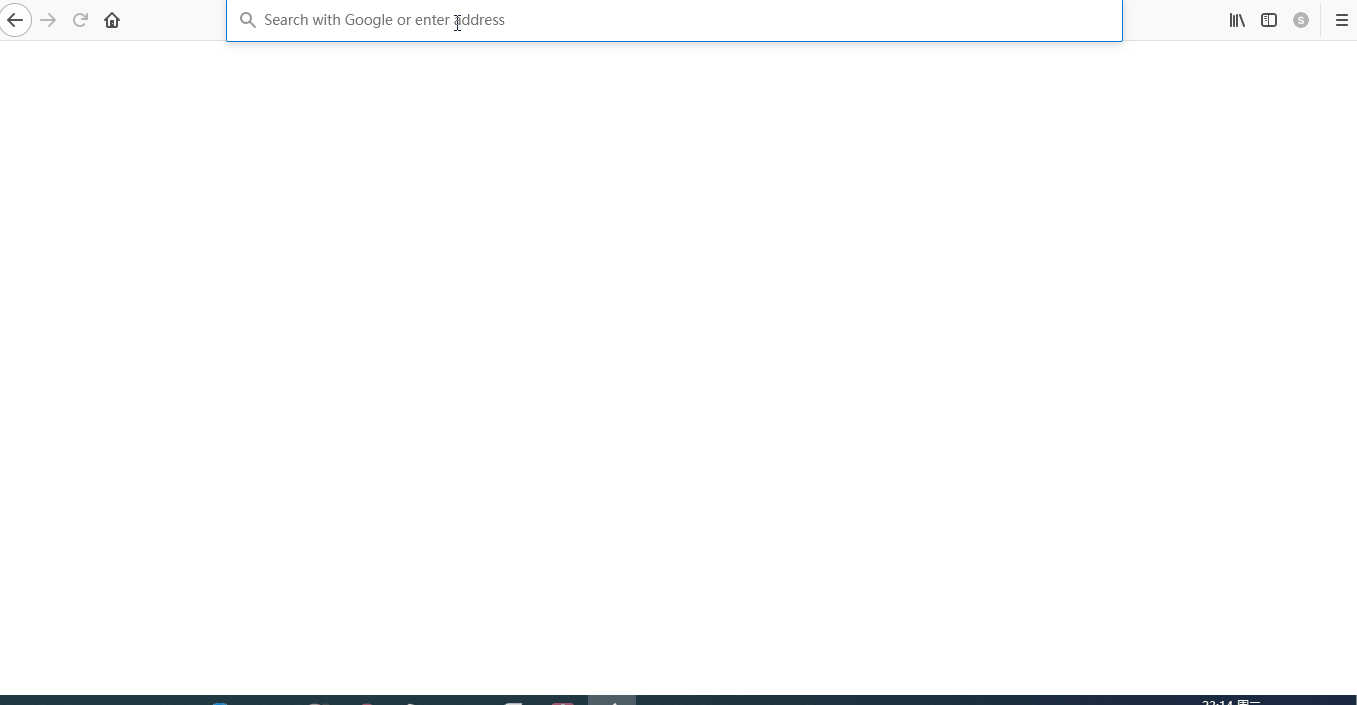This screenshot has width=1357, height=705.
Task: Open the Firefox hamburger application menu
Action: (1342, 20)
